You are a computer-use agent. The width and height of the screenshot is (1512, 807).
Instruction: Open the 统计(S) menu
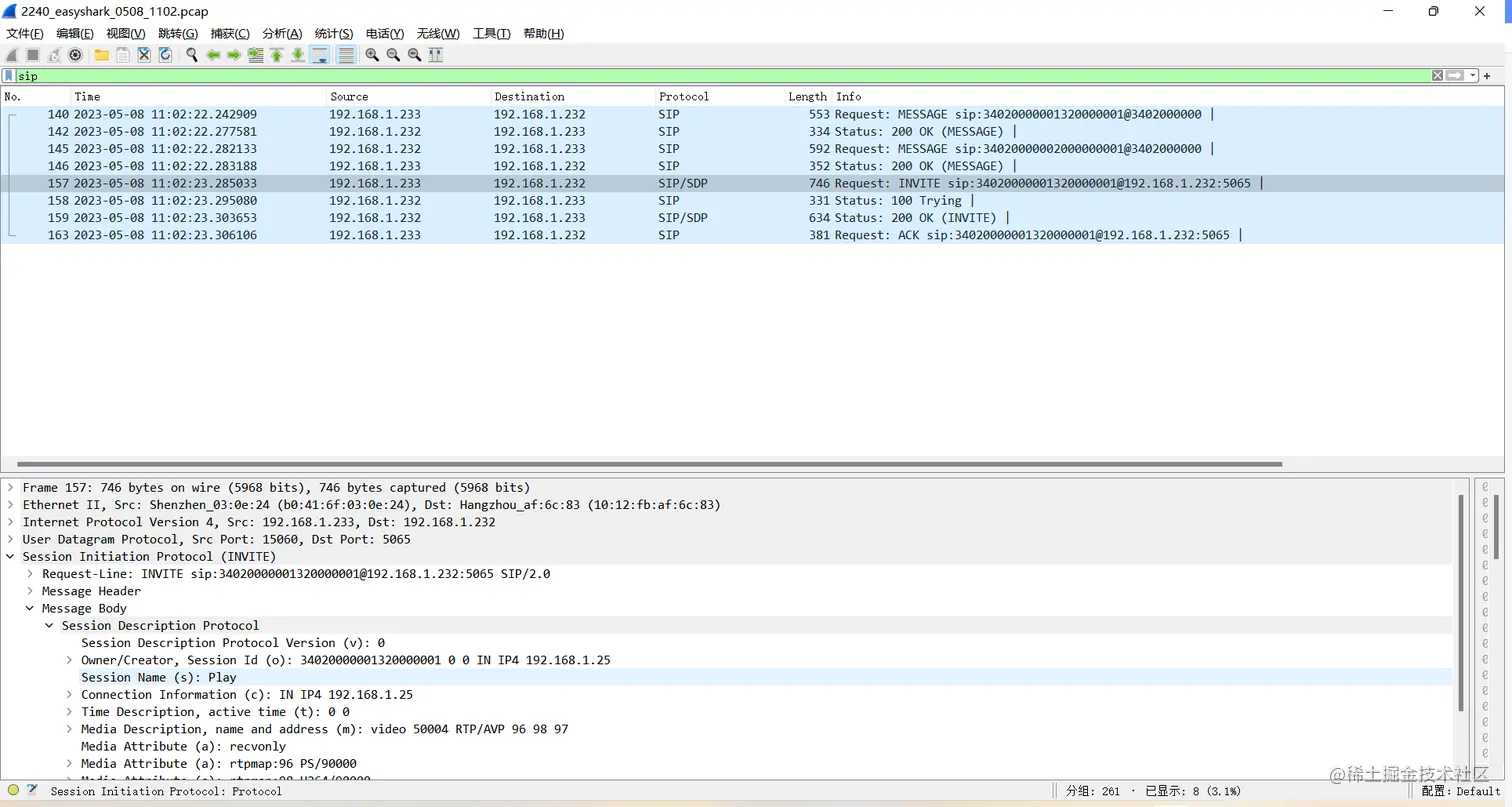334,34
